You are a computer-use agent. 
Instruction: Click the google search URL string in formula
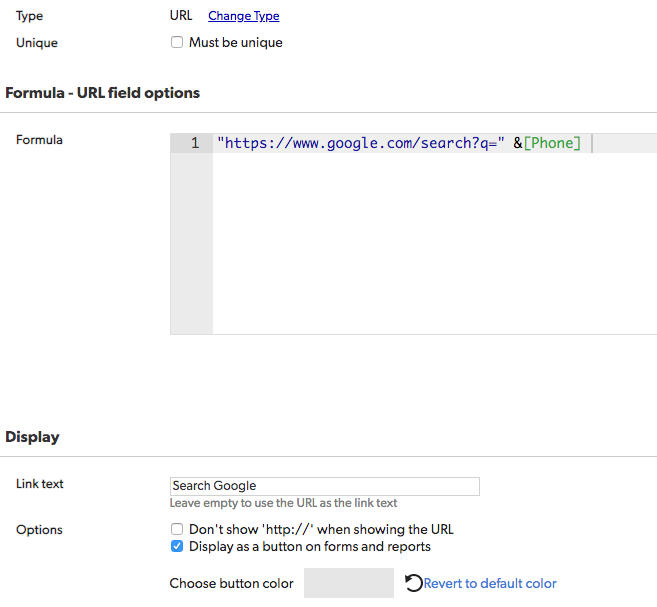coord(361,143)
